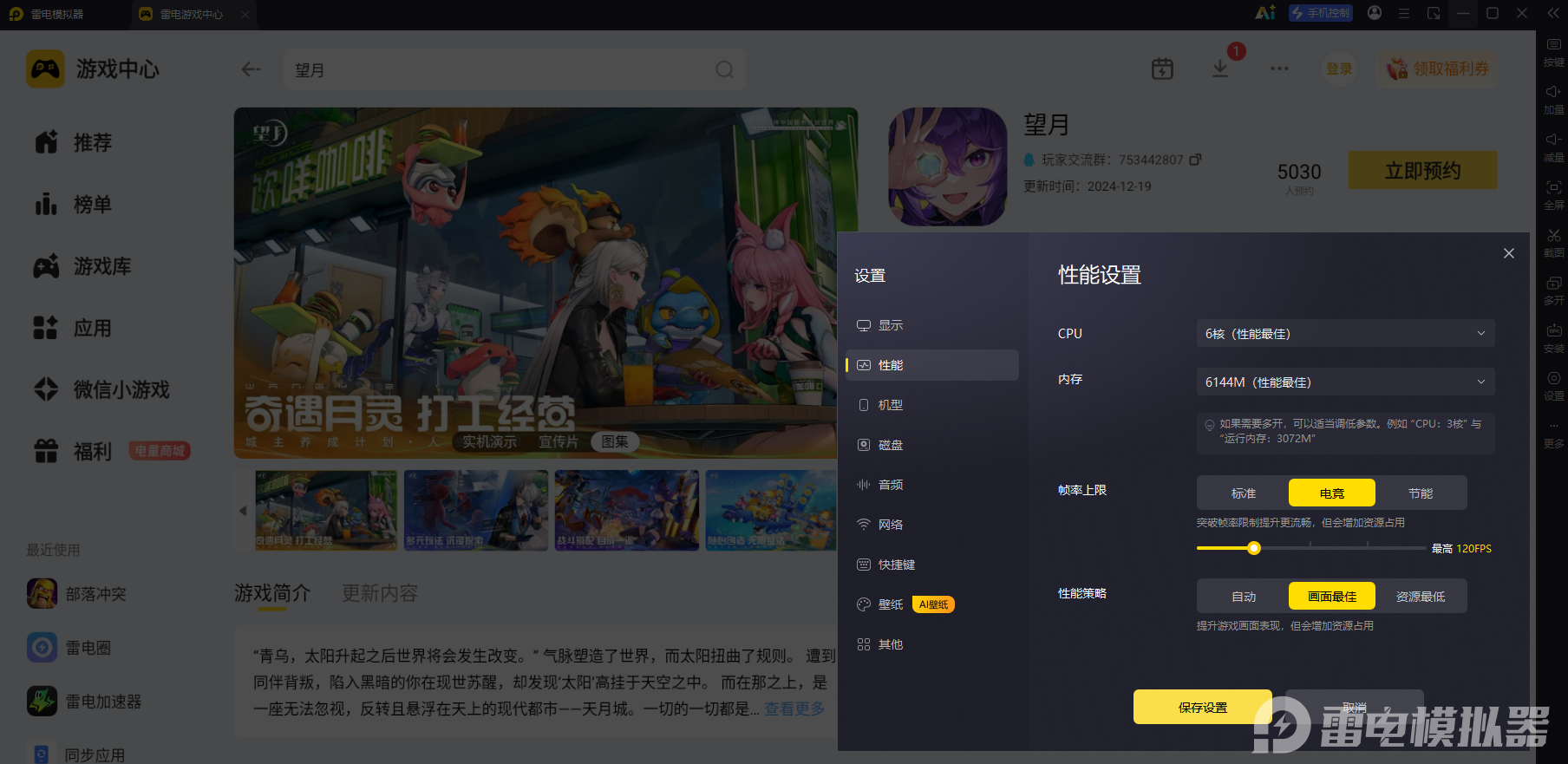This screenshot has width=1568, height=764.
Task: Open the 福利 benefits sidebar section
Action: point(74,452)
